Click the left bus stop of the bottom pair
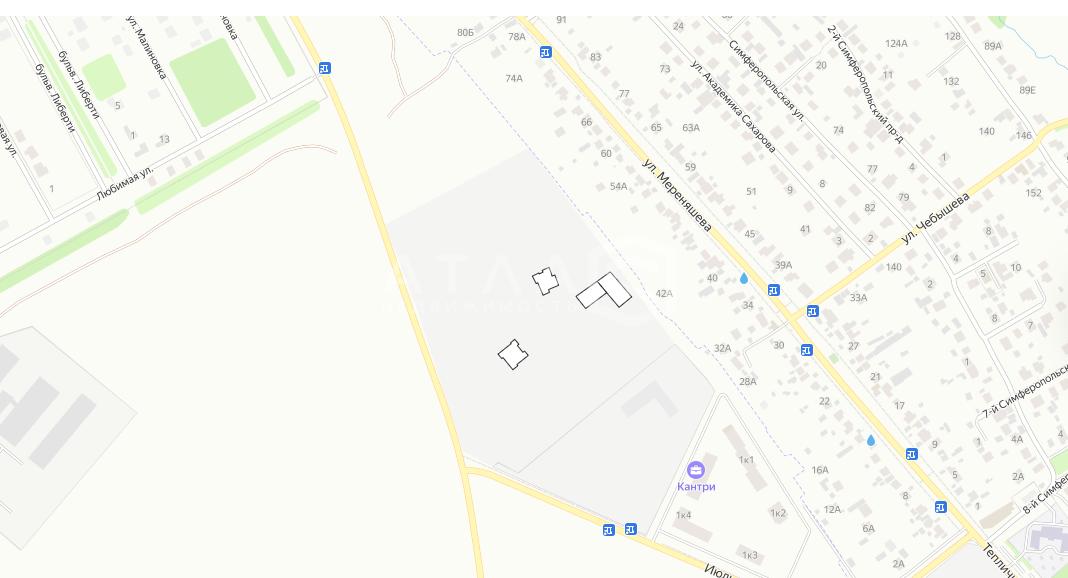 [x=608, y=530]
